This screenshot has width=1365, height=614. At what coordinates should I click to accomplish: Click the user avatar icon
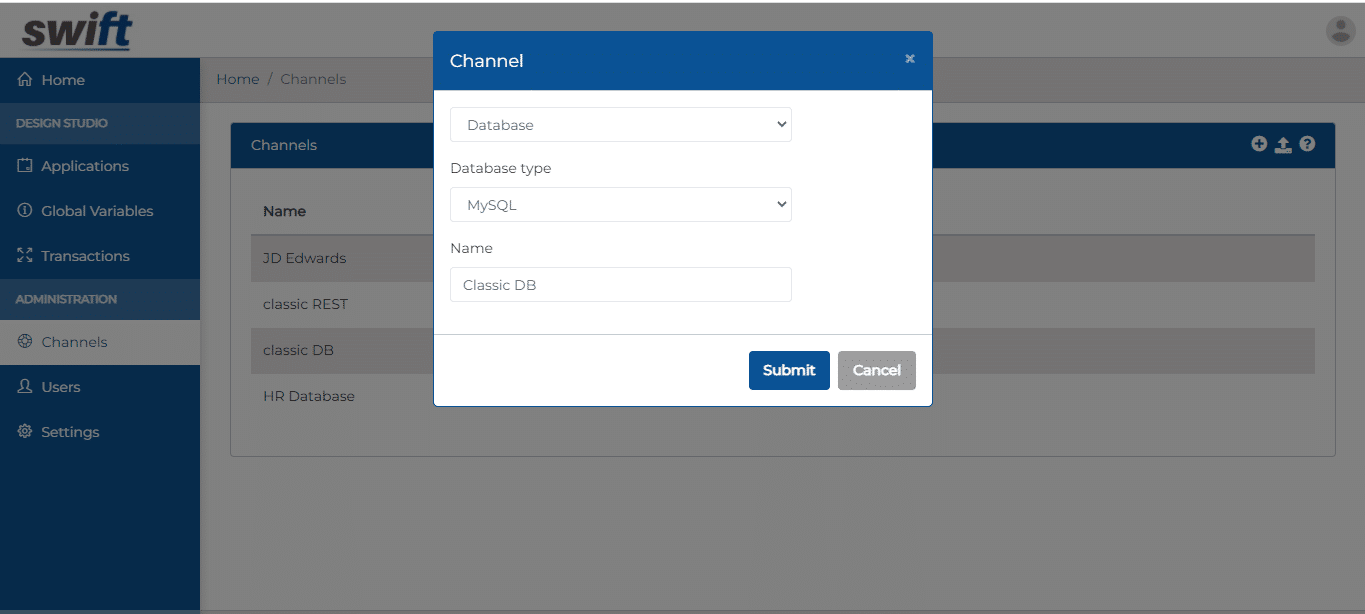pos(1340,30)
